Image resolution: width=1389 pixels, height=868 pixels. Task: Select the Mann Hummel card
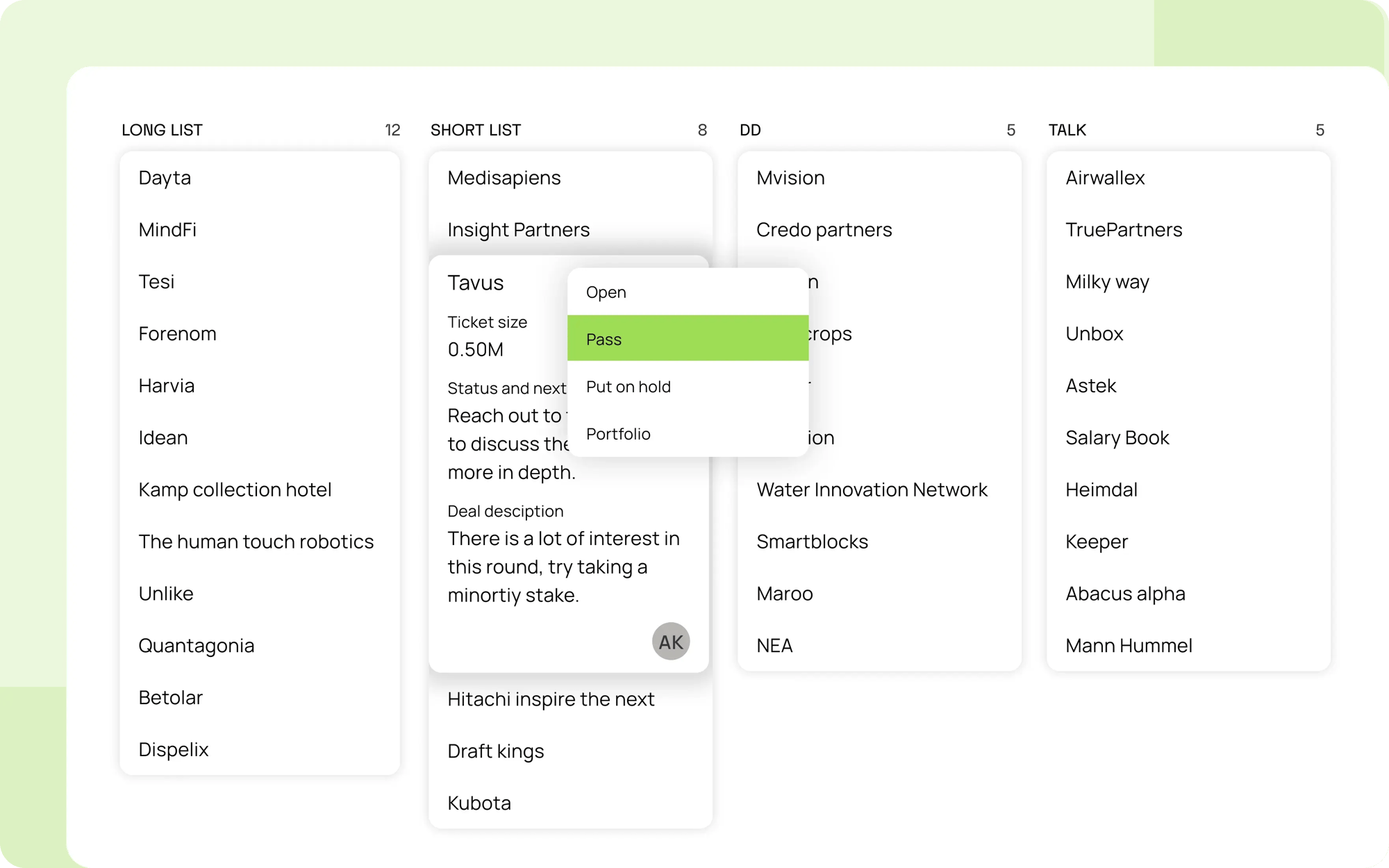pyautogui.click(x=1129, y=646)
